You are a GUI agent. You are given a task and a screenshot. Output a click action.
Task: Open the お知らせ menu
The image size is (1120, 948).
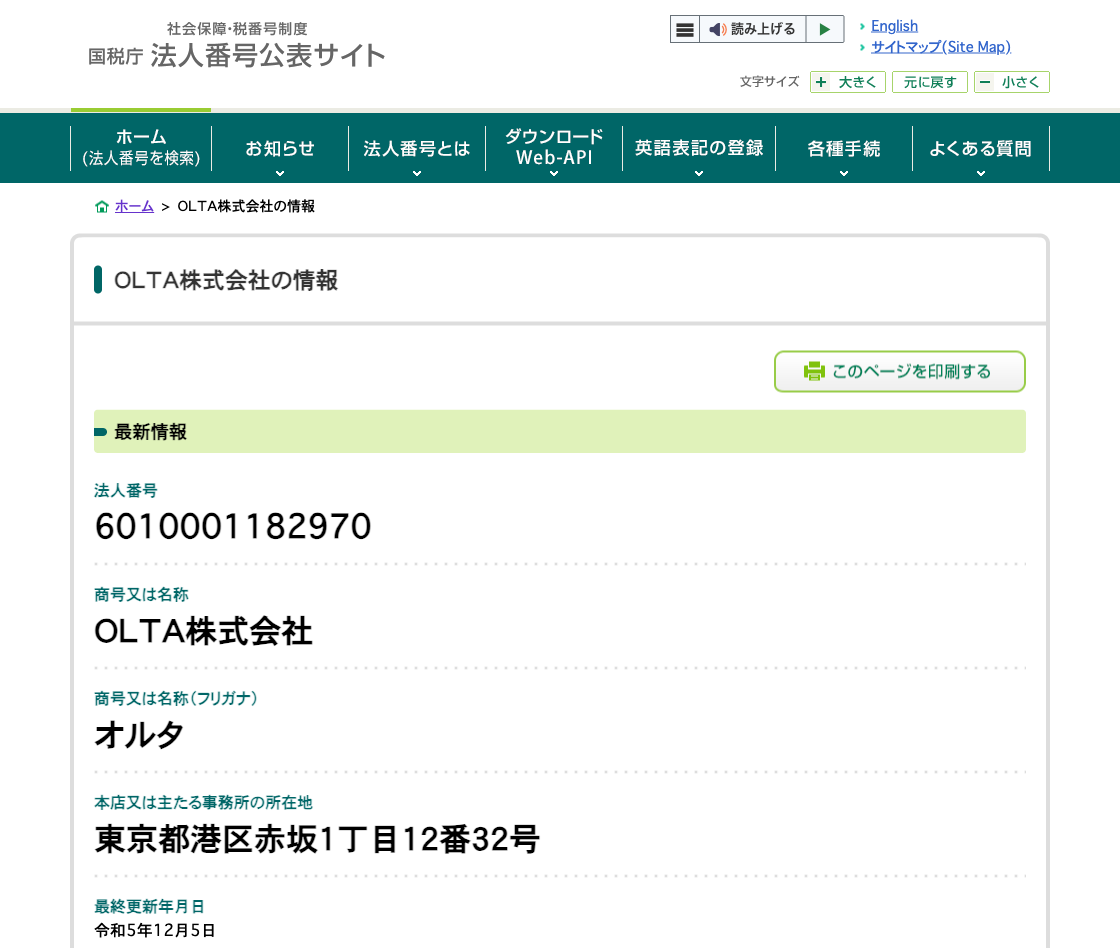280,148
